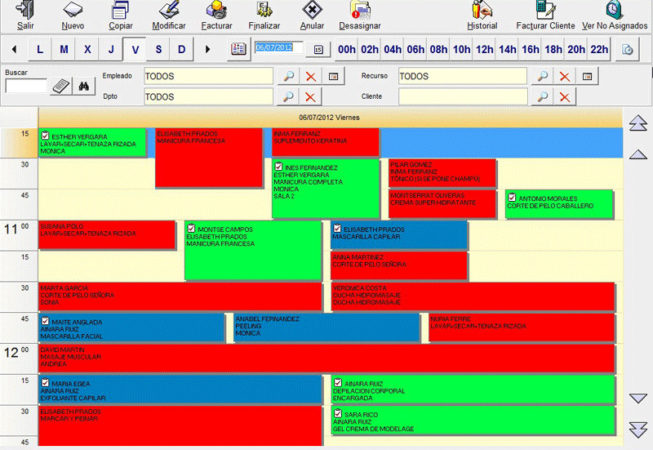
Task: Toggle checkbox on Sara Rico appointment
Action: 338,413
